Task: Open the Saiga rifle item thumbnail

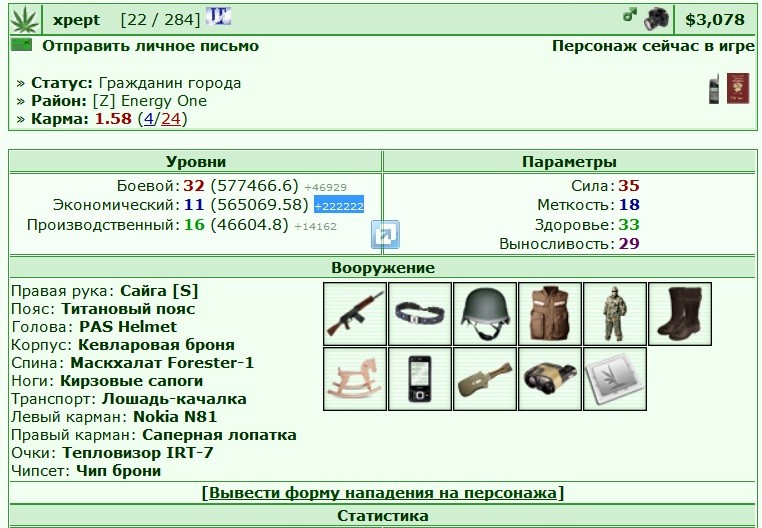Action: pos(355,314)
